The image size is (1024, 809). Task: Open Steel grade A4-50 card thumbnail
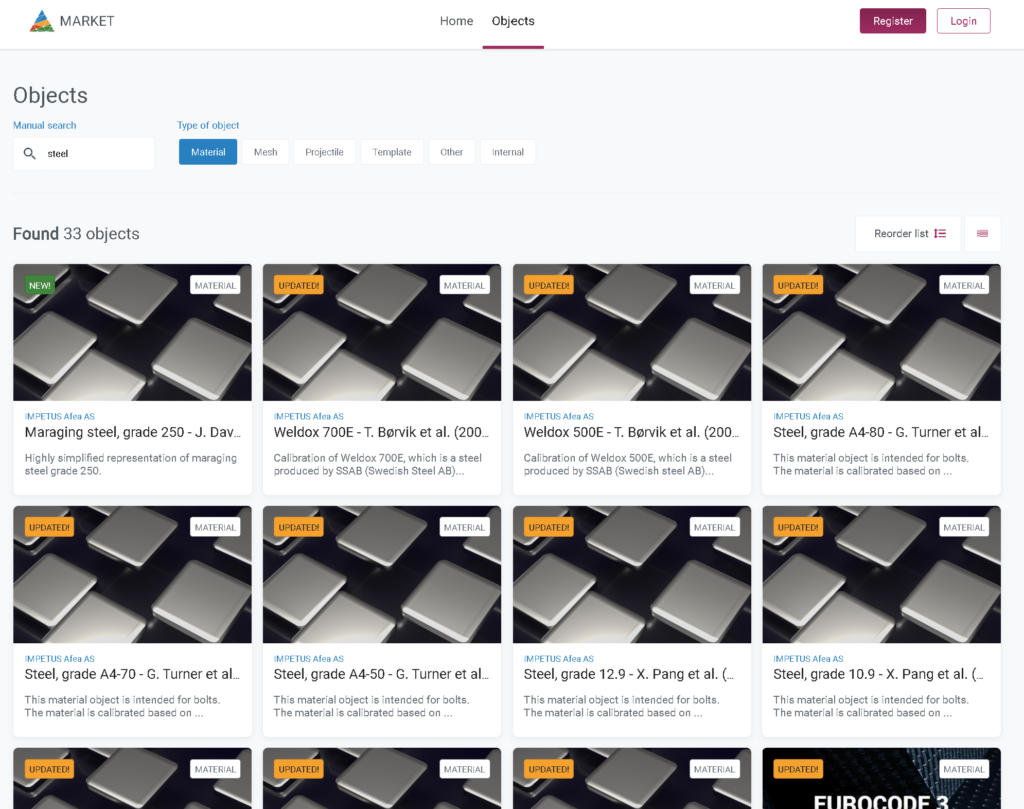(382, 575)
